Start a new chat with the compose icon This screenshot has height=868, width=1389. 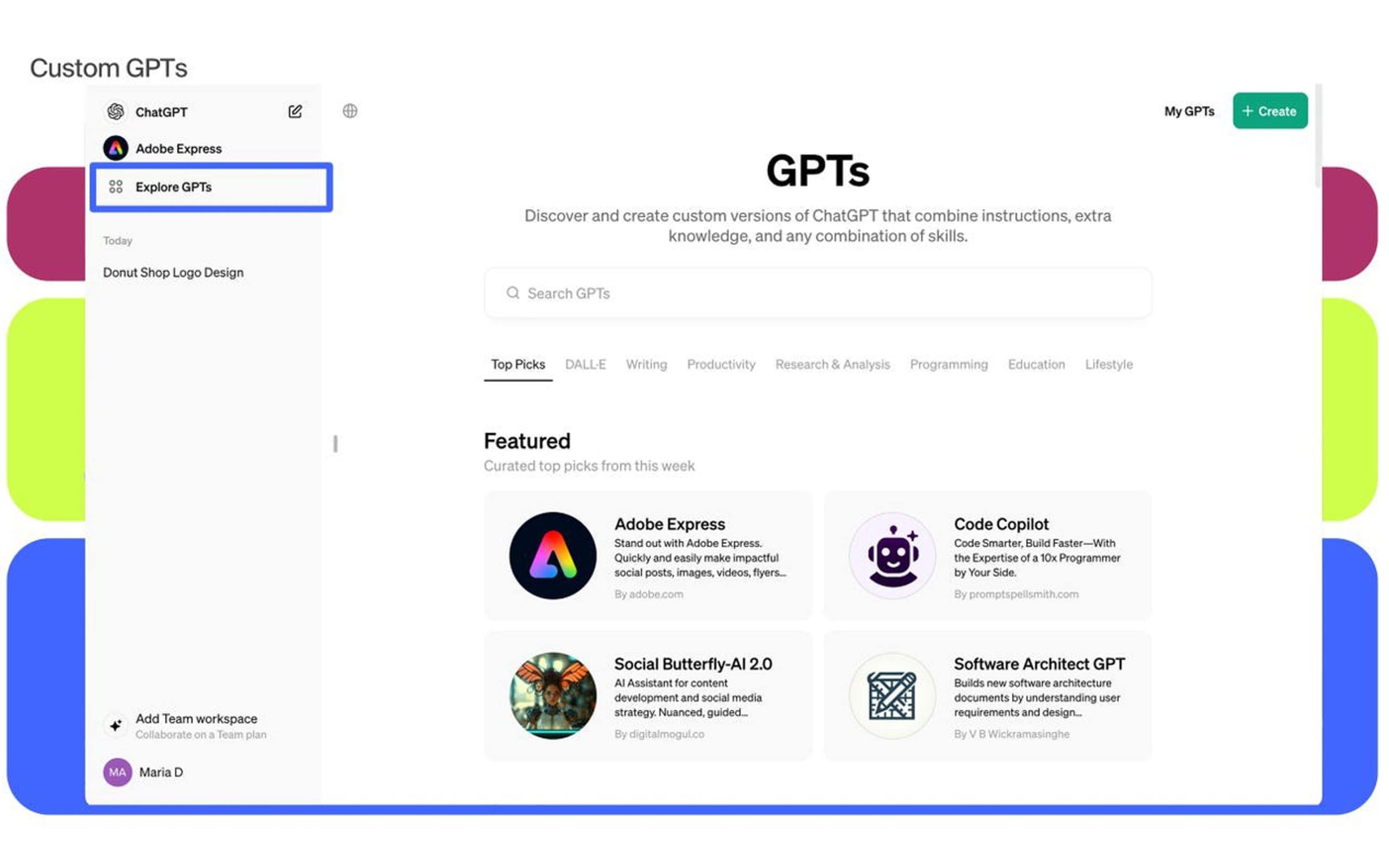click(x=295, y=111)
